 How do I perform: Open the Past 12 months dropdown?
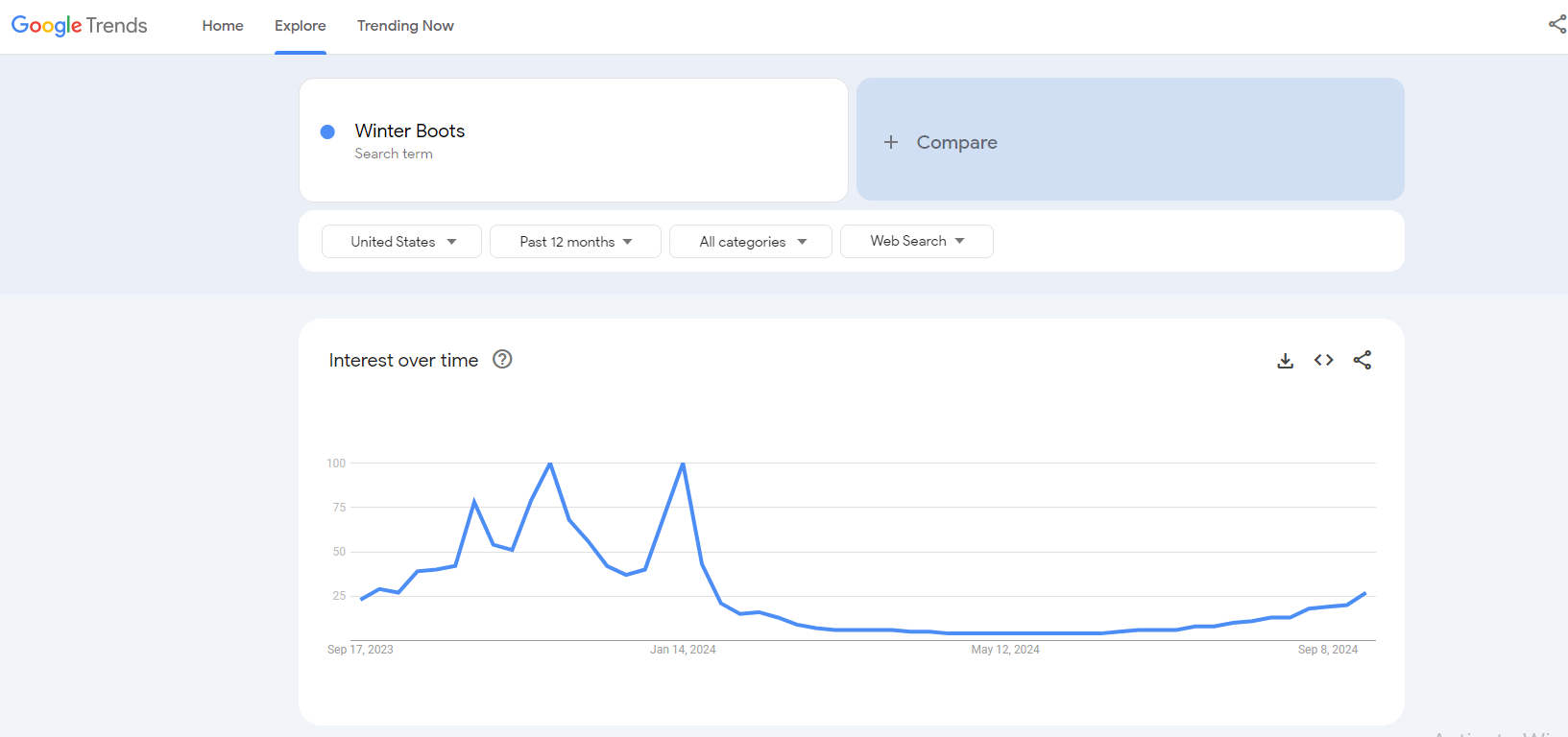click(575, 242)
